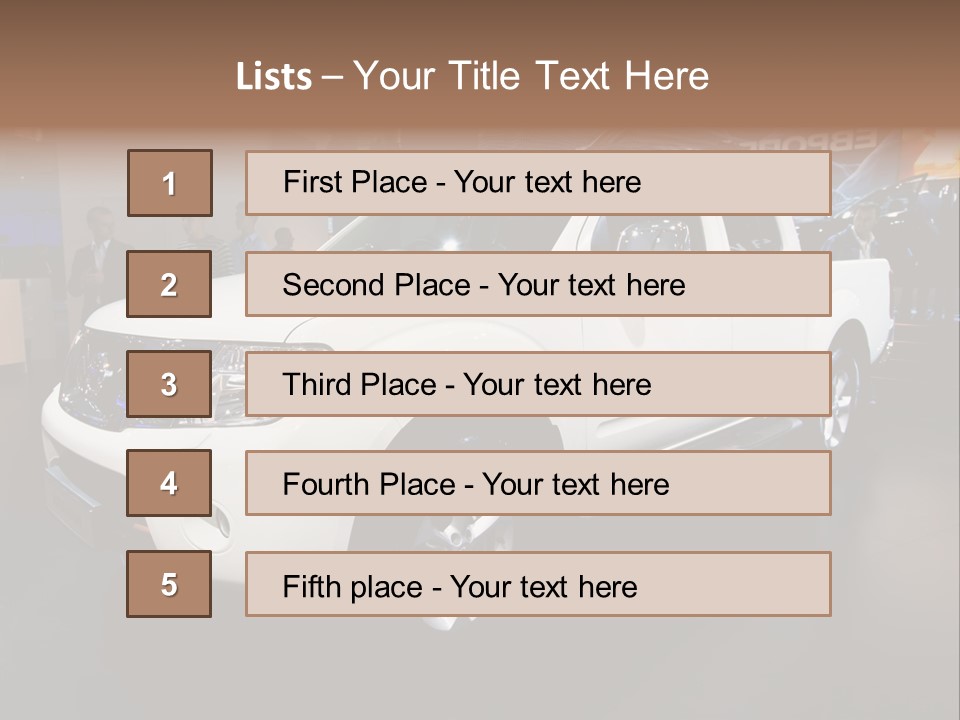Click the bold word Lists in title
960x720 pixels.
pyautogui.click(x=273, y=77)
